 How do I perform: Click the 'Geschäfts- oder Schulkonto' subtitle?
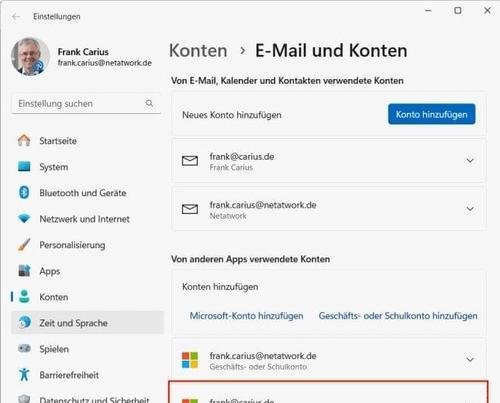pos(258,367)
